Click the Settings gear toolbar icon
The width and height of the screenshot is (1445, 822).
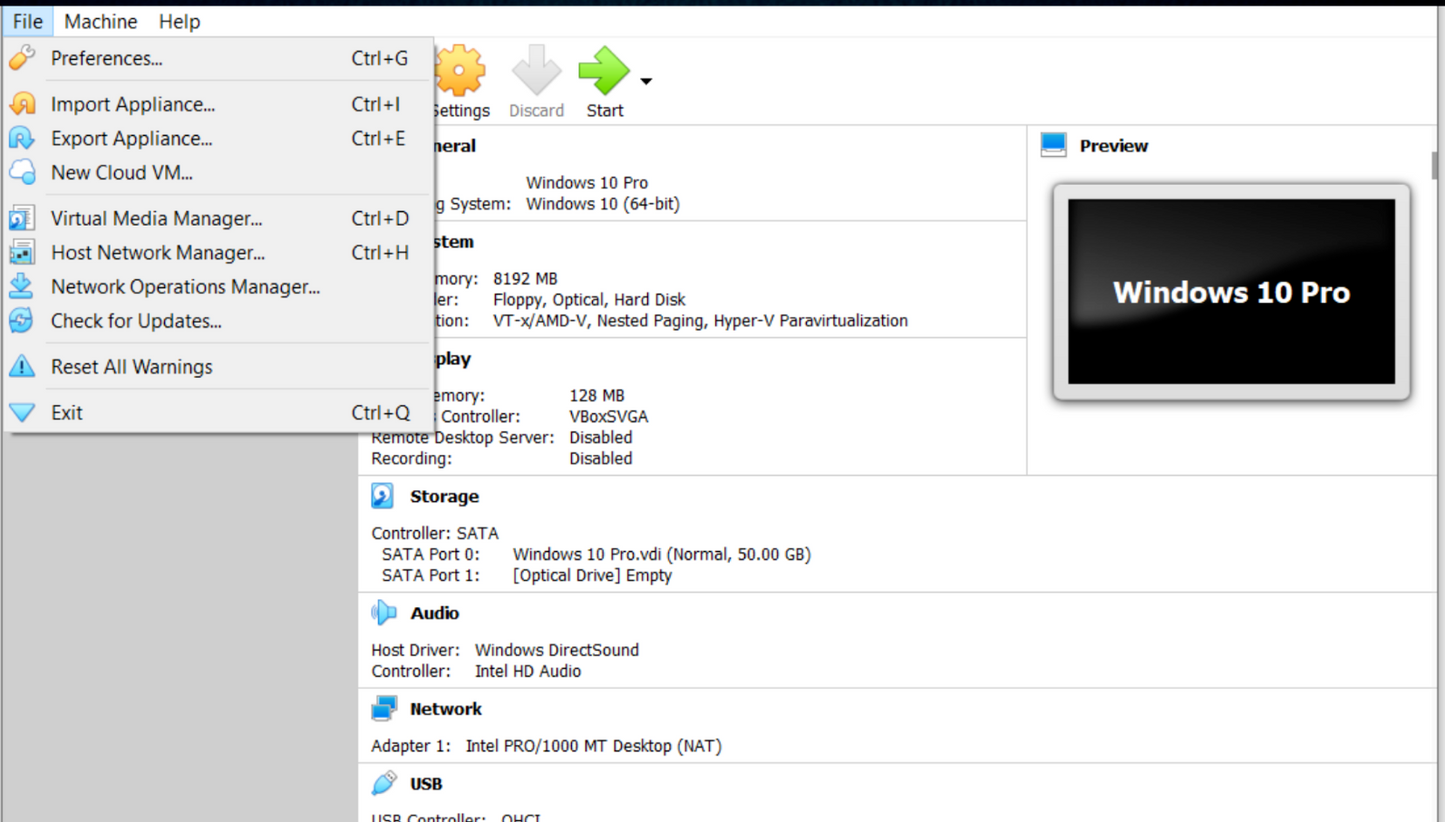(458, 70)
